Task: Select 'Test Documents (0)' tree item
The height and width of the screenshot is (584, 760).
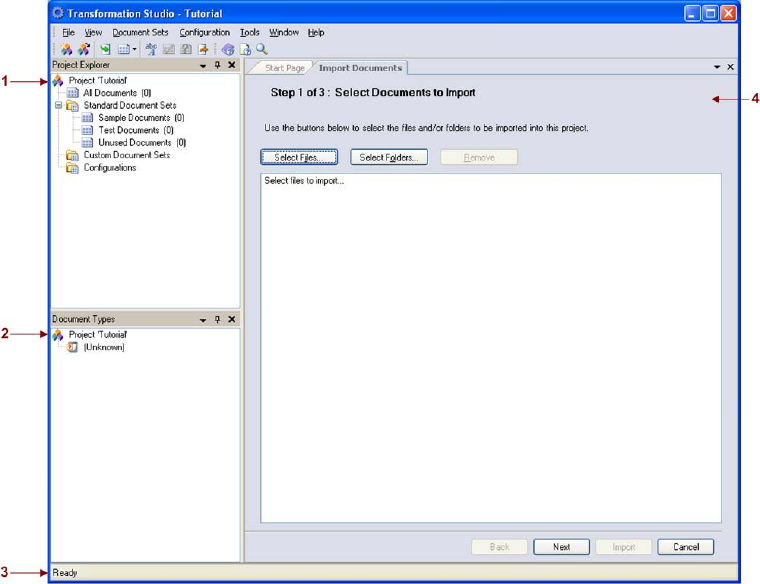Action: pos(136,130)
